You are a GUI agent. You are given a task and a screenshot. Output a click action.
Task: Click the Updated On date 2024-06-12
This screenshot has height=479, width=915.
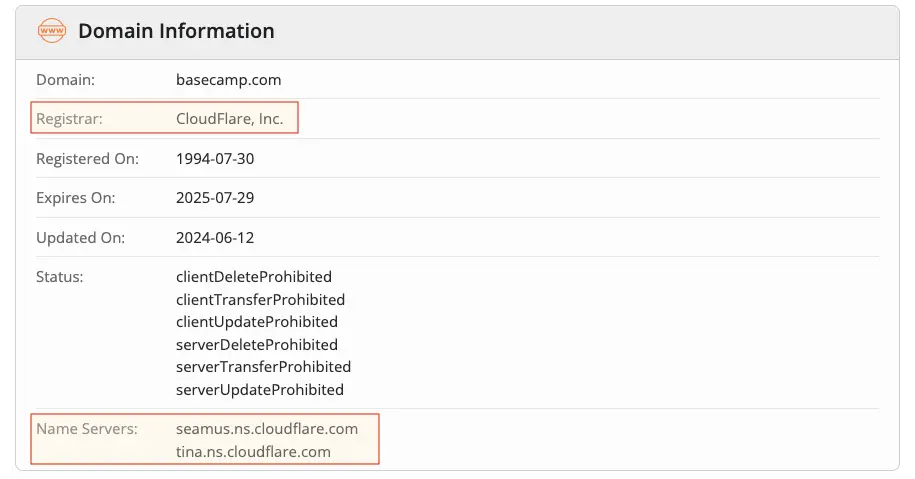tap(215, 237)
